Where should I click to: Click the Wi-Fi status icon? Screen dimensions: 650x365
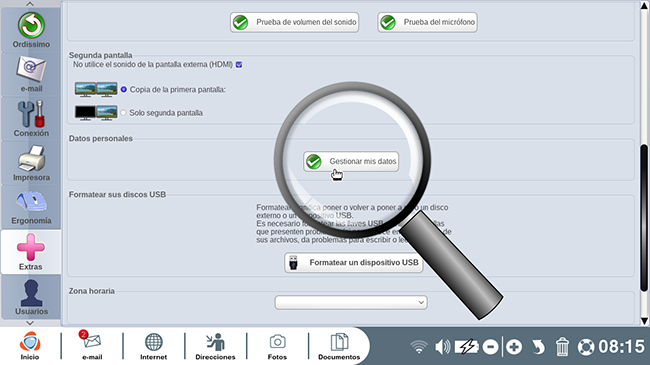[x=419, y=347]
